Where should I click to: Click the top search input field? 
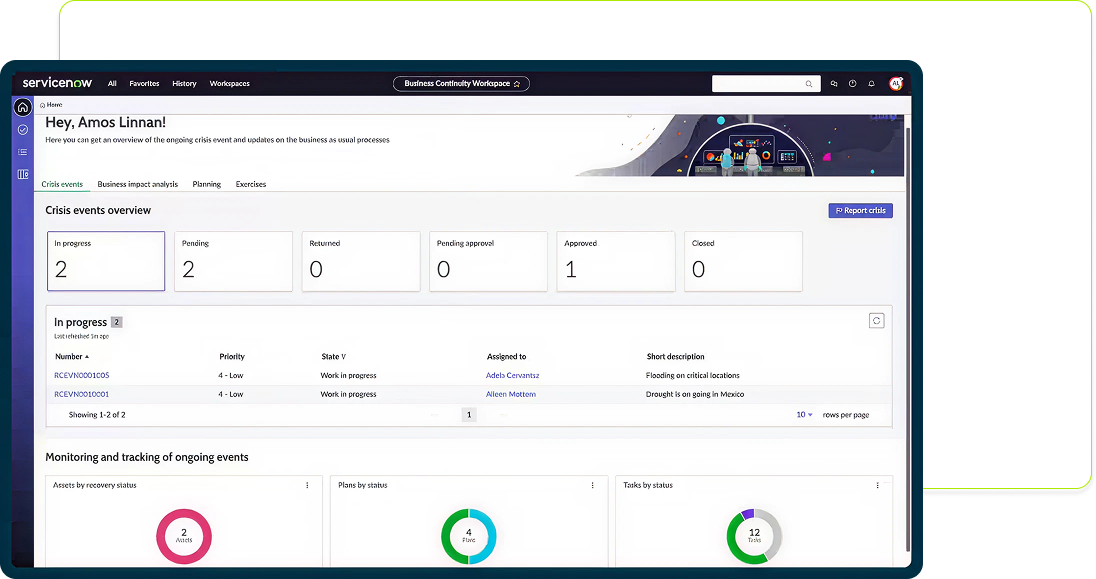pos(760,84)
